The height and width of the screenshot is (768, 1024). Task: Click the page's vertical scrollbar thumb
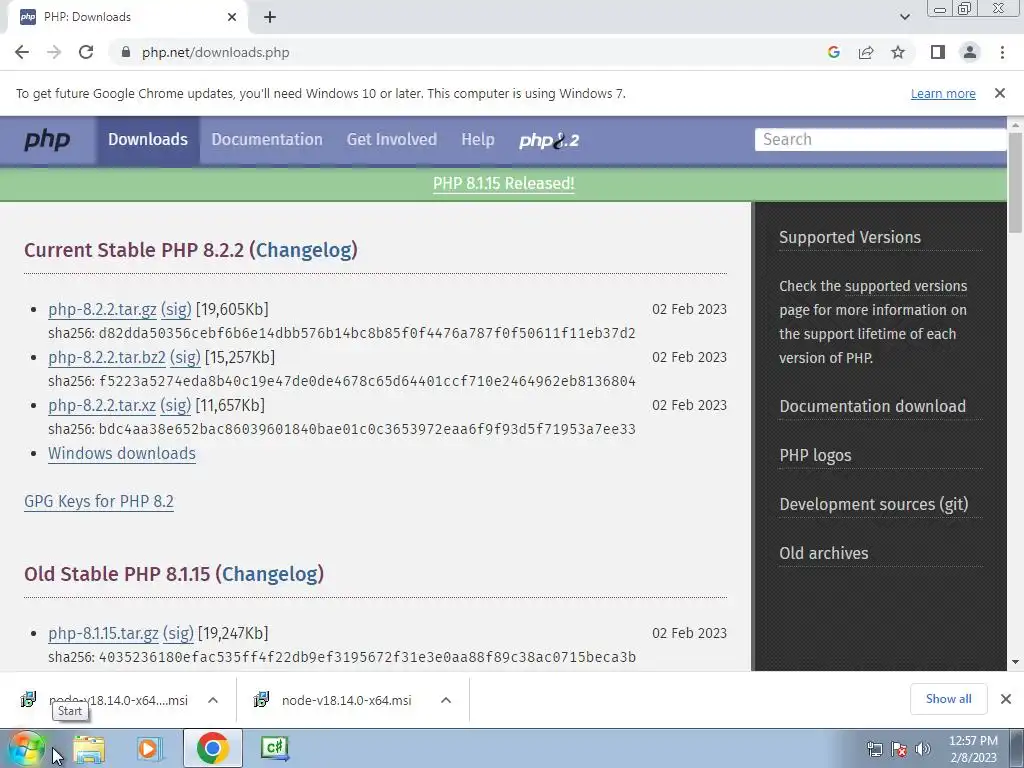[x=1015, y=182]
